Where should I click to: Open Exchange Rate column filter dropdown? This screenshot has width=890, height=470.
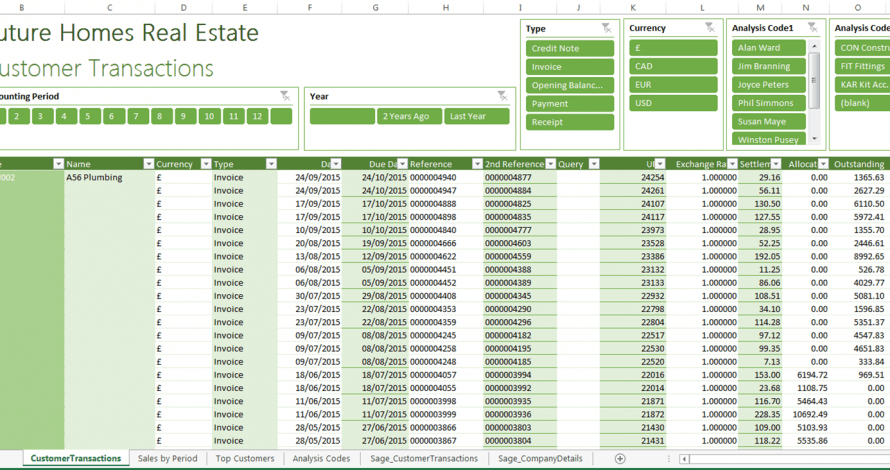click(732, 164)
